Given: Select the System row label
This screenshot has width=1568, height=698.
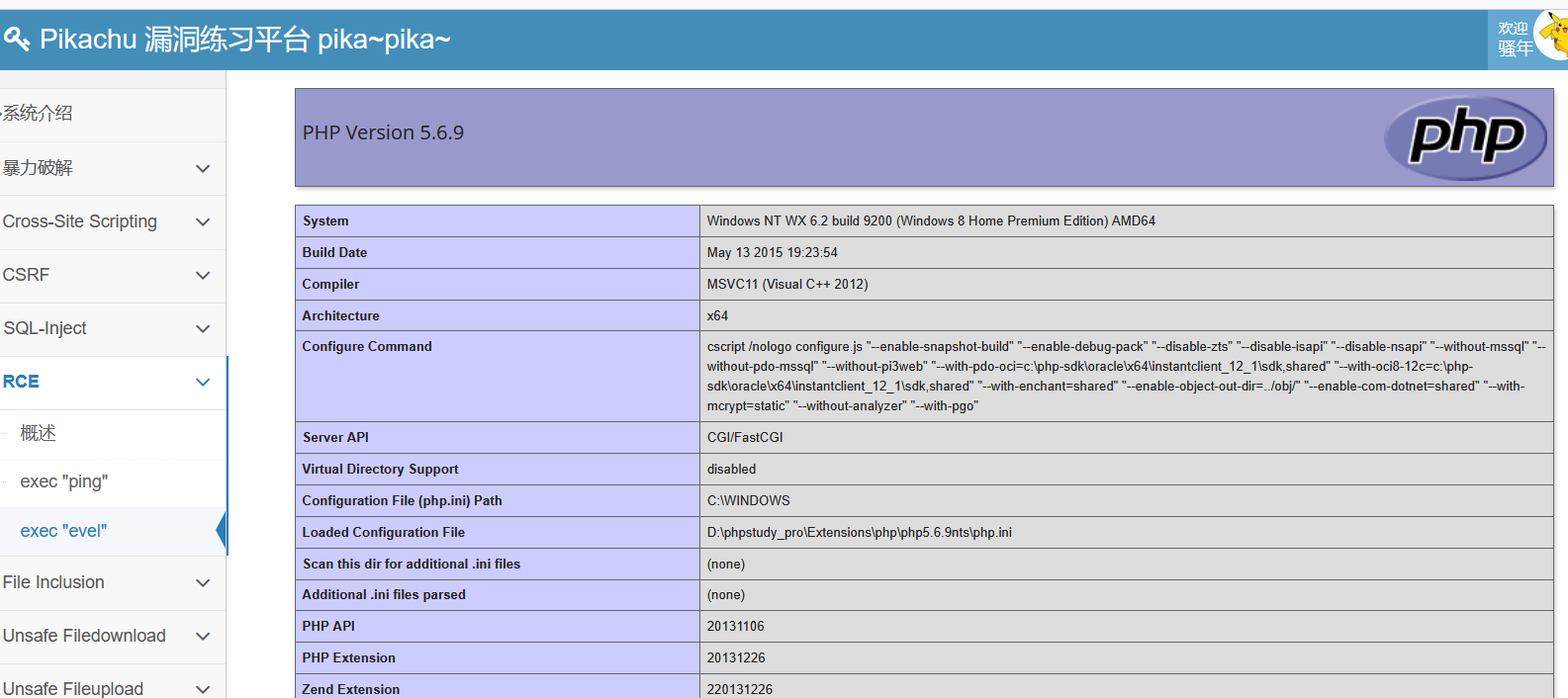Looking at the screenshot, I should 498,221.
